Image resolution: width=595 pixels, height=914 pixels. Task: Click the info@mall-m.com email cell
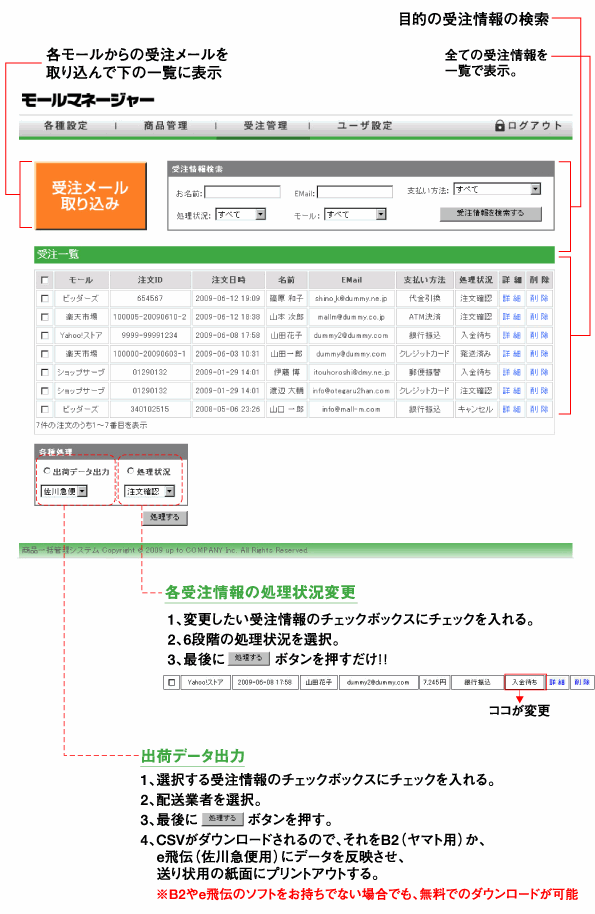(351, 409)
